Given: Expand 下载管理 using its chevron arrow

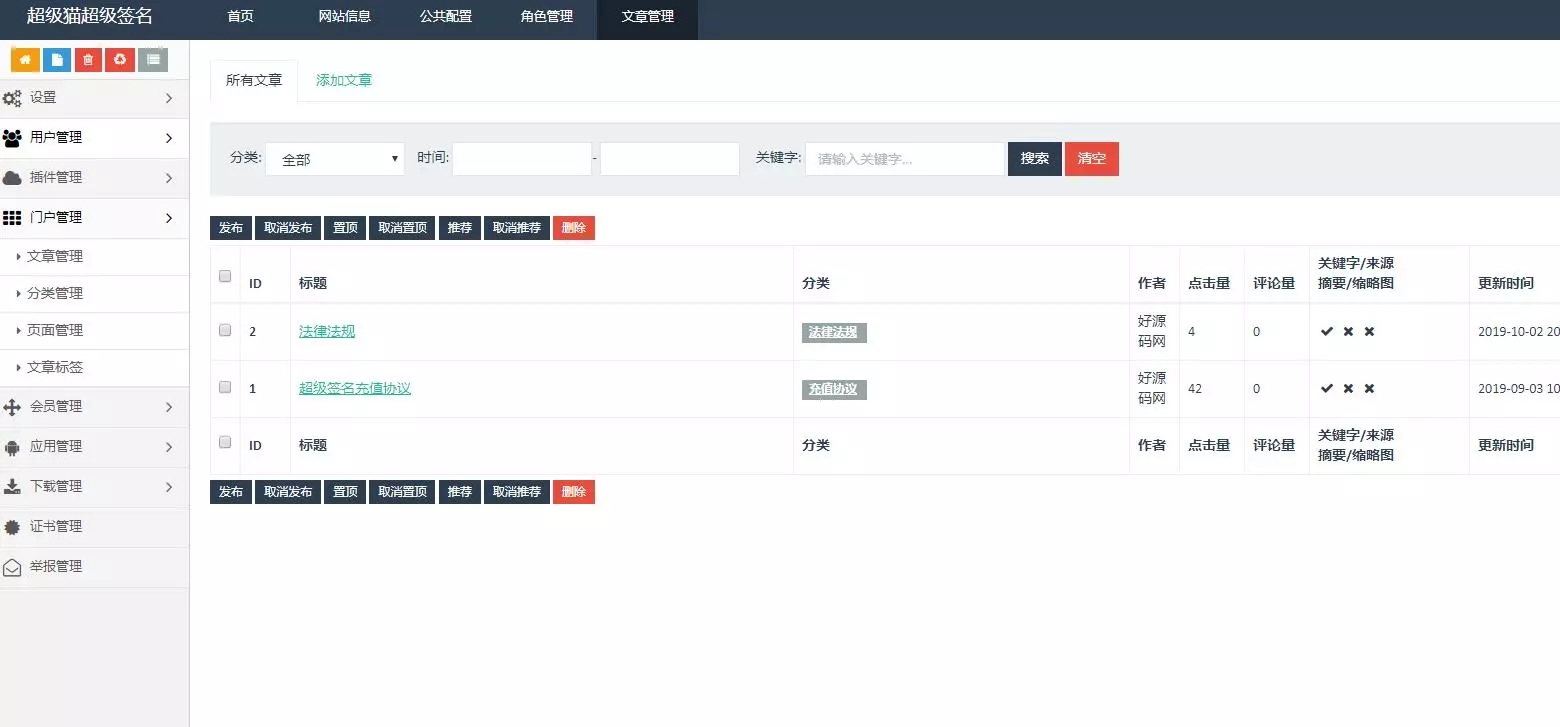Looking at the screenshot, I should coord(169,487).
